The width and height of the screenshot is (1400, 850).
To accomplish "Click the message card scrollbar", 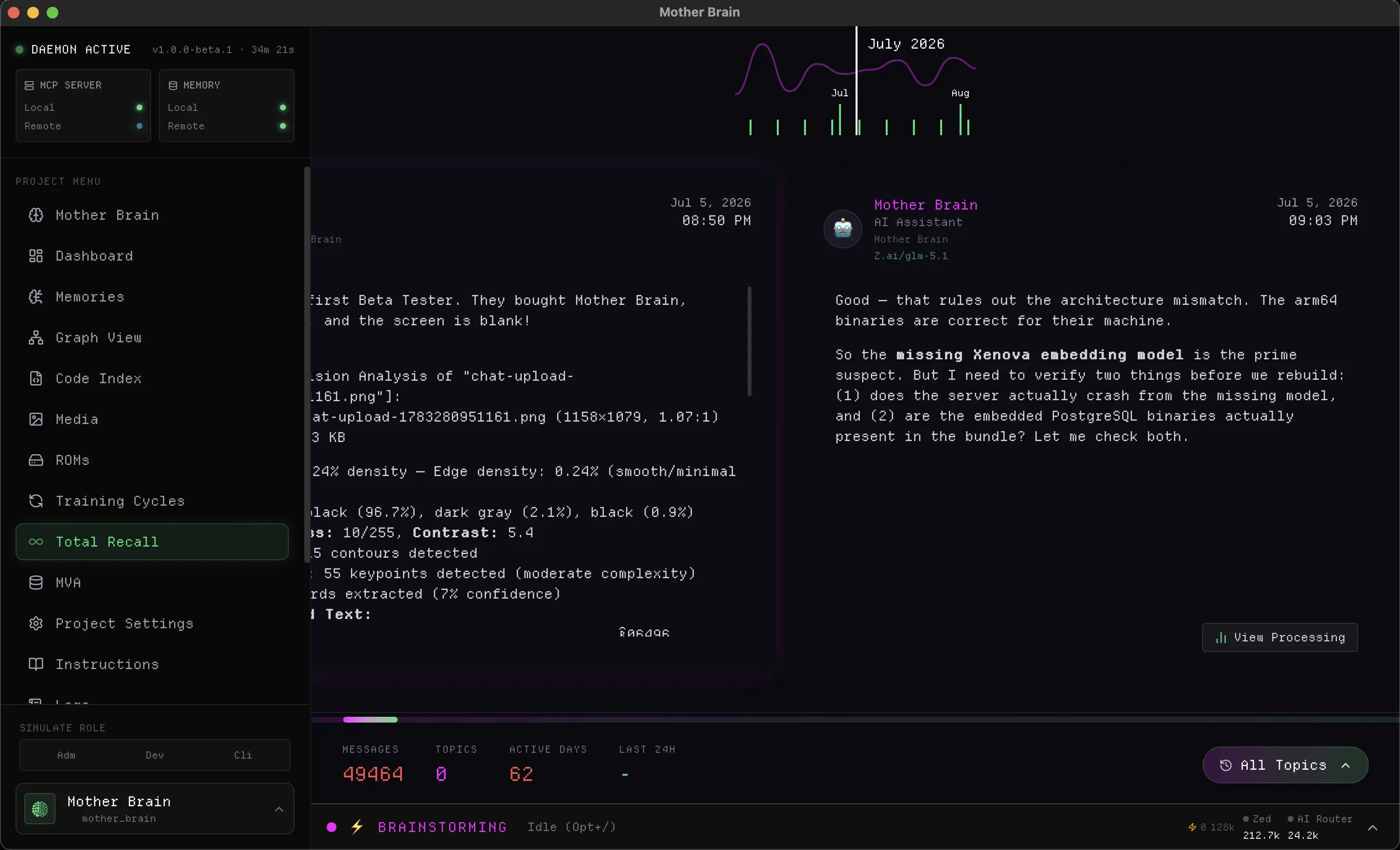I will [x=750, y=341].
